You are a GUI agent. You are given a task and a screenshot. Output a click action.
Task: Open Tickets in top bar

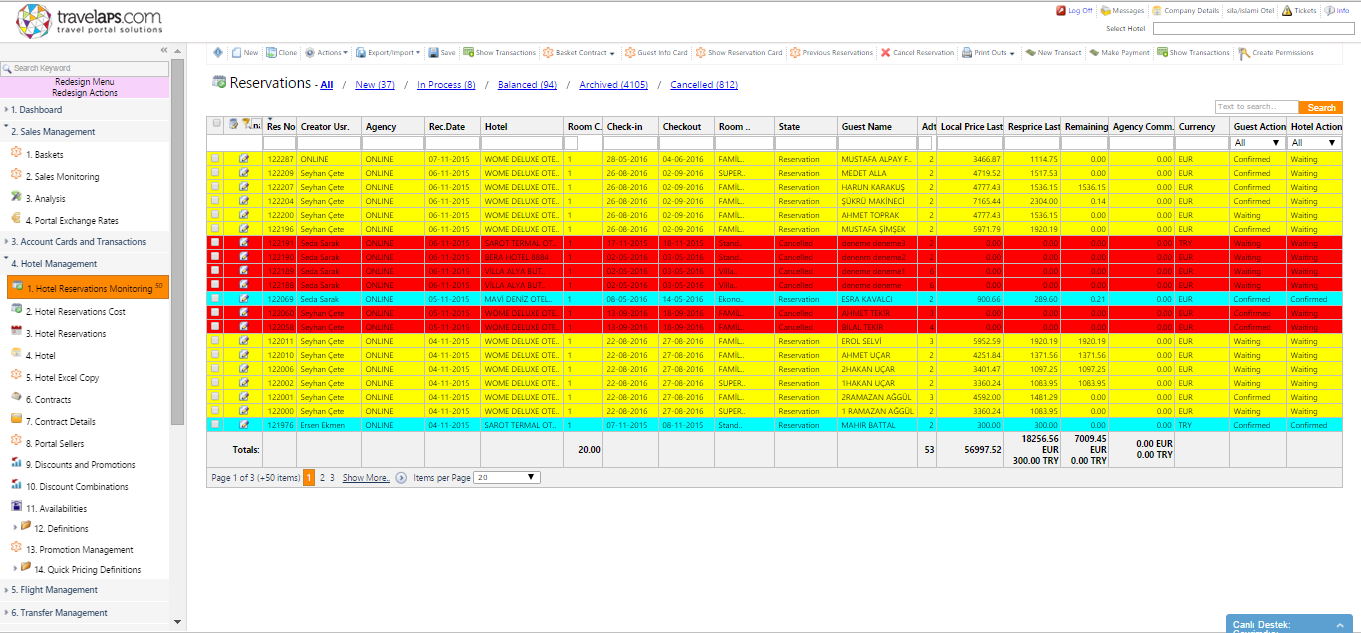tap(1299, 11)
